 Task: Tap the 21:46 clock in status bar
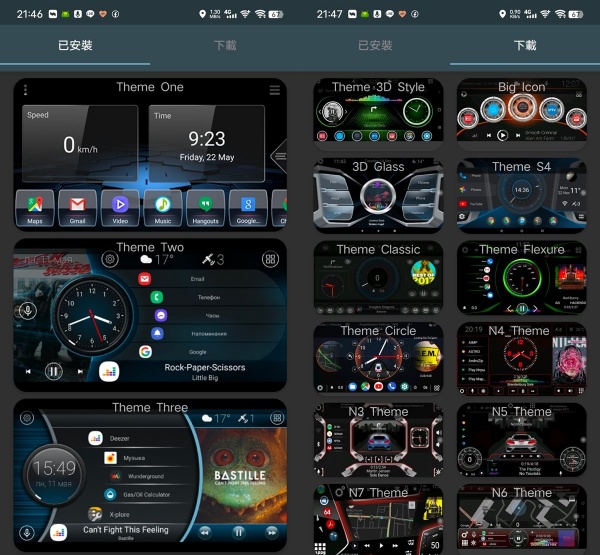click(29, 14)
